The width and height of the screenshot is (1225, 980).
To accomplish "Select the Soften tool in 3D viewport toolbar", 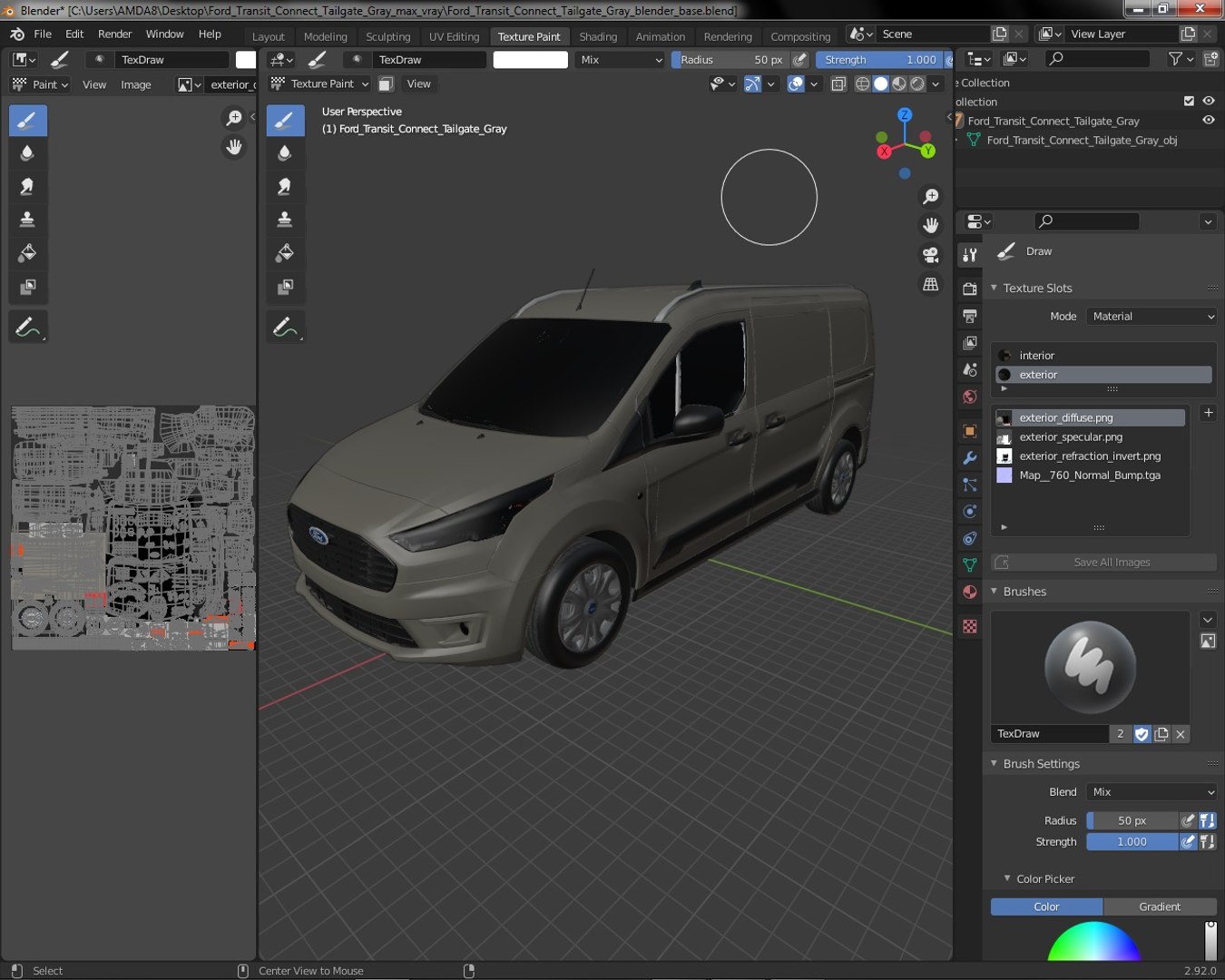I will pos(285,153).
